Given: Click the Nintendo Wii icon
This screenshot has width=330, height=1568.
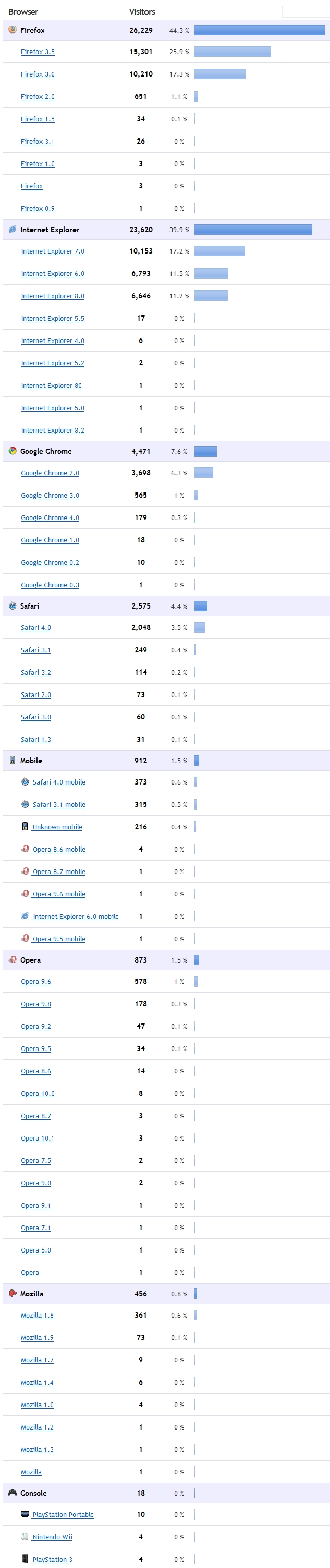Looking at the screenshot, I should [x=25, y=1536].
